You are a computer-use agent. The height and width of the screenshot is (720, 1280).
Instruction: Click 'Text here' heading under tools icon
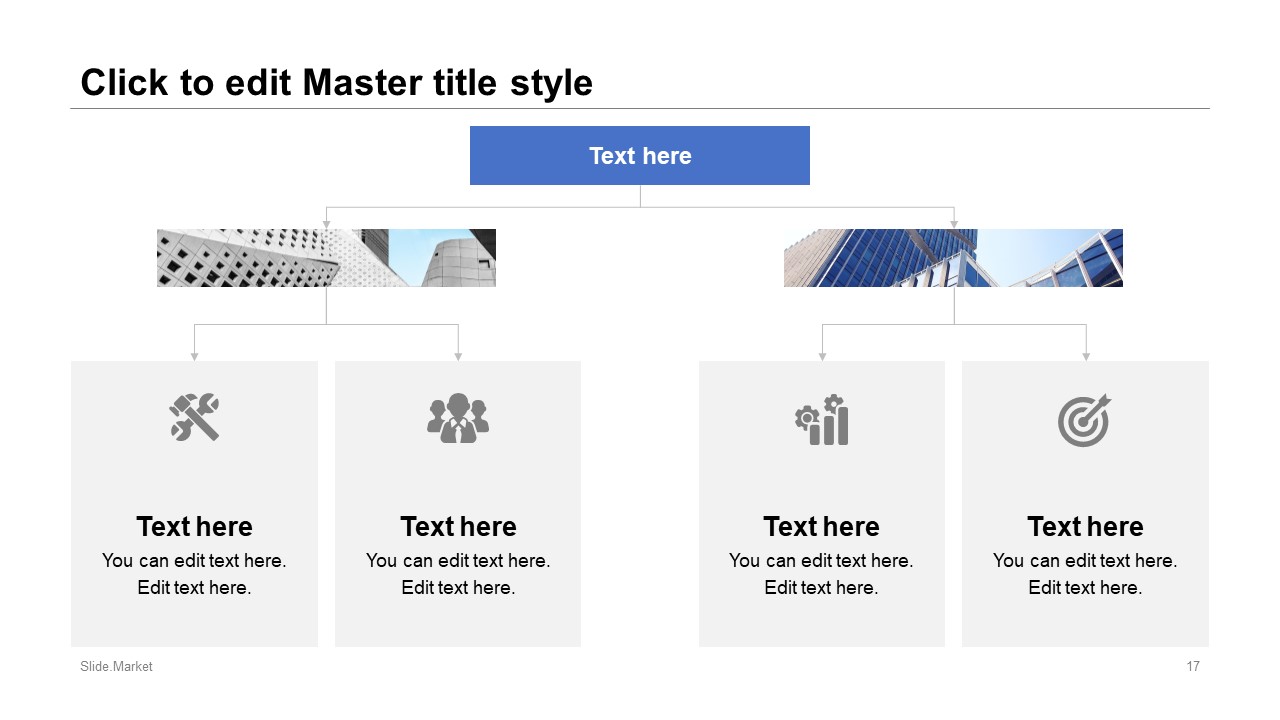(194, 526)
